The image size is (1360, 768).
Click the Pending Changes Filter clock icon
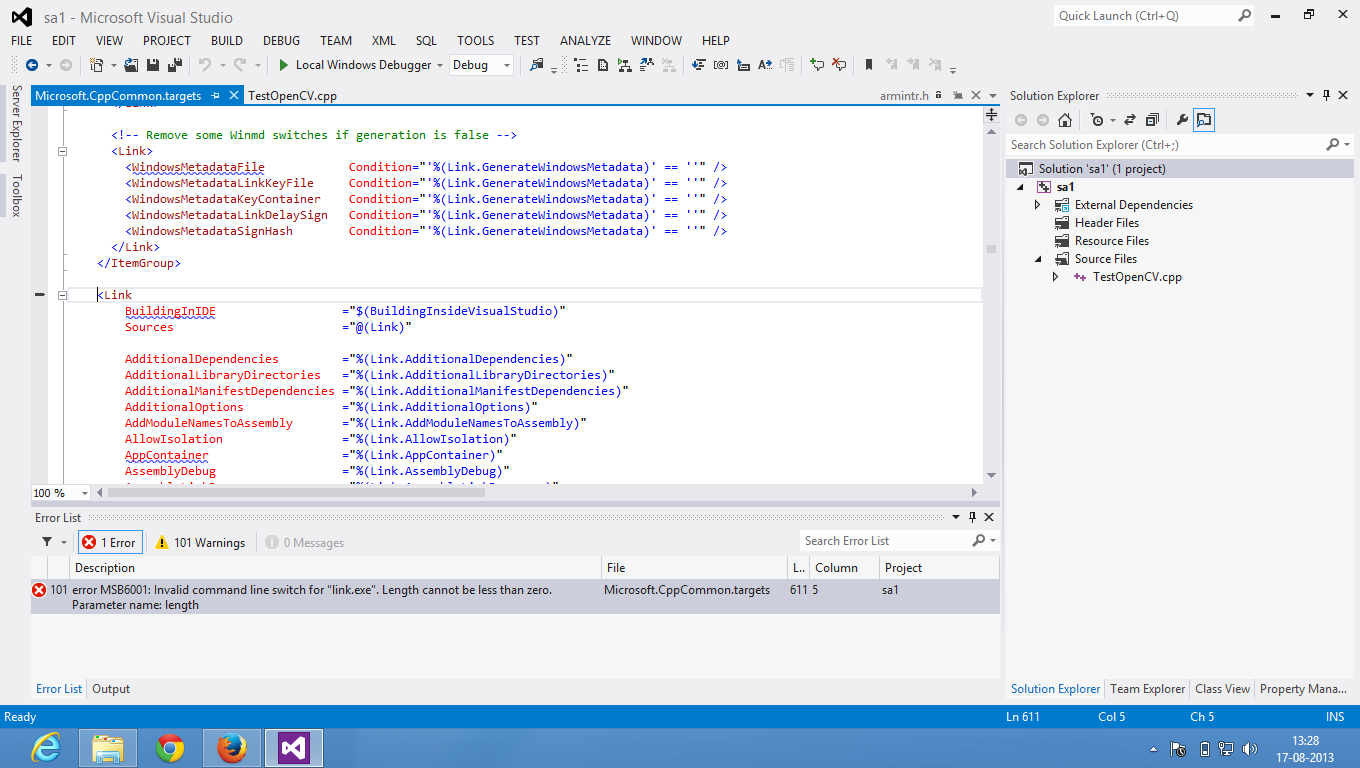1097,120
